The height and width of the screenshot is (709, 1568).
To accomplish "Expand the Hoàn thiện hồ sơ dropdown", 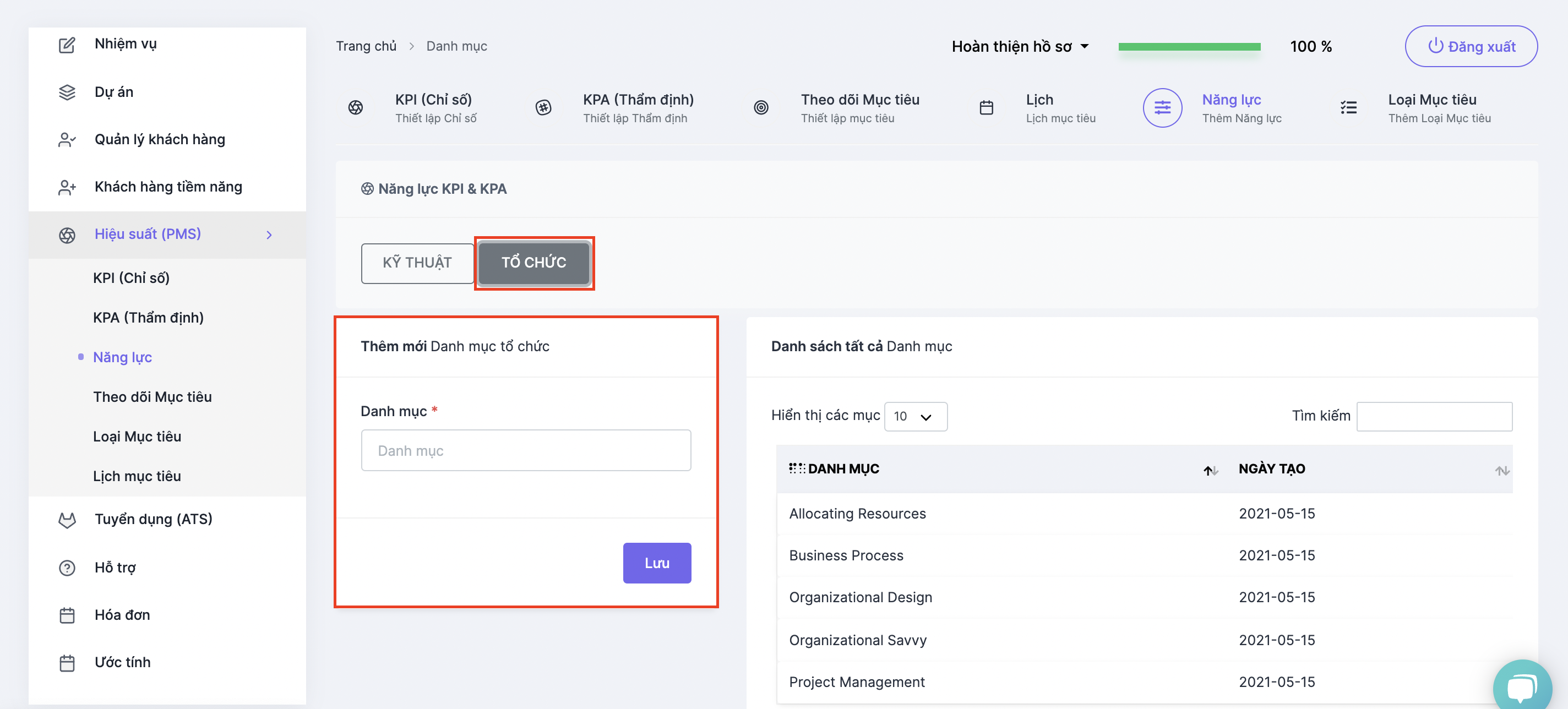I will pyautogui.click(x=1020, y=46).
